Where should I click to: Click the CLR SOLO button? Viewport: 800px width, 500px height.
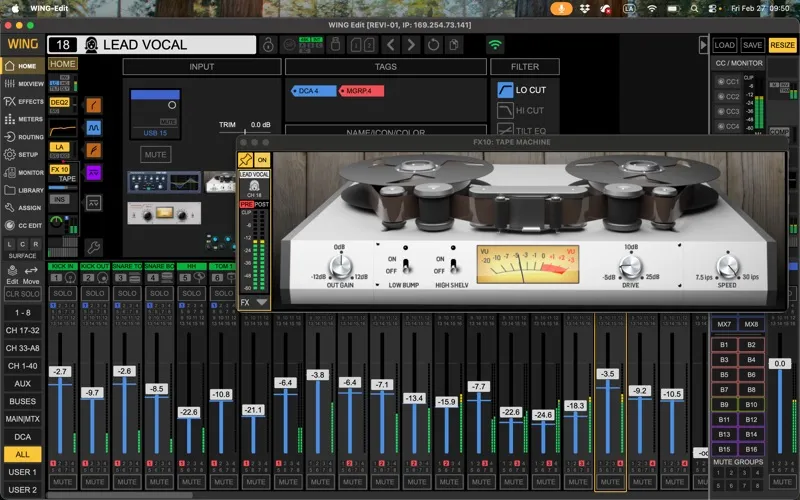22,294
